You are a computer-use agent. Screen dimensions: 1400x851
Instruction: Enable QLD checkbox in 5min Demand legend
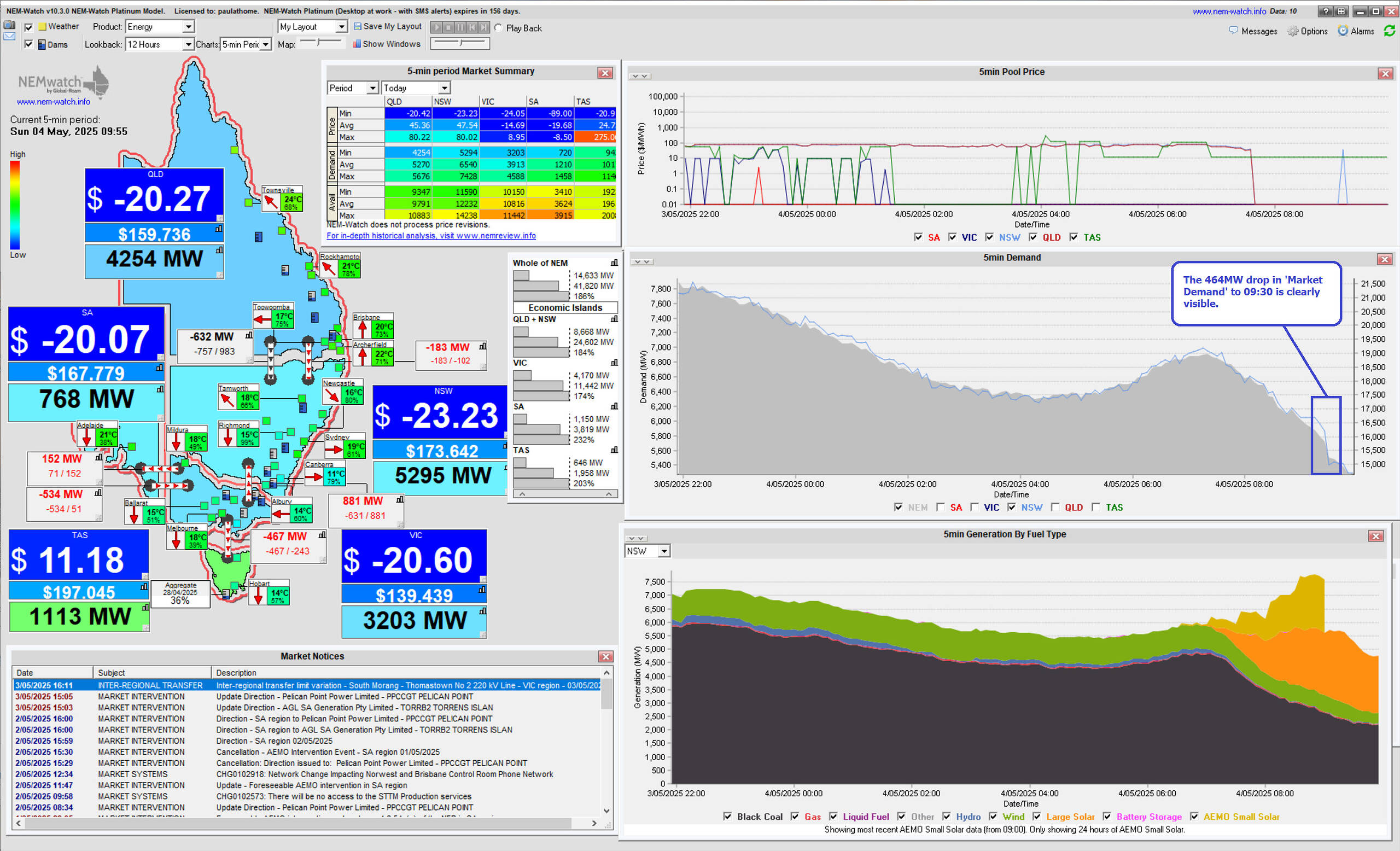[x=1055, y=508]
